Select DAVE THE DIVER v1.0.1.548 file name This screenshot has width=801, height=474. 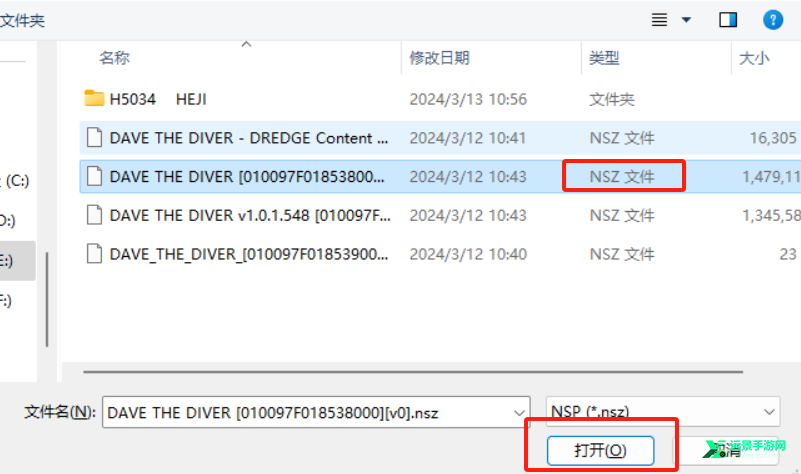click(250, 216)
